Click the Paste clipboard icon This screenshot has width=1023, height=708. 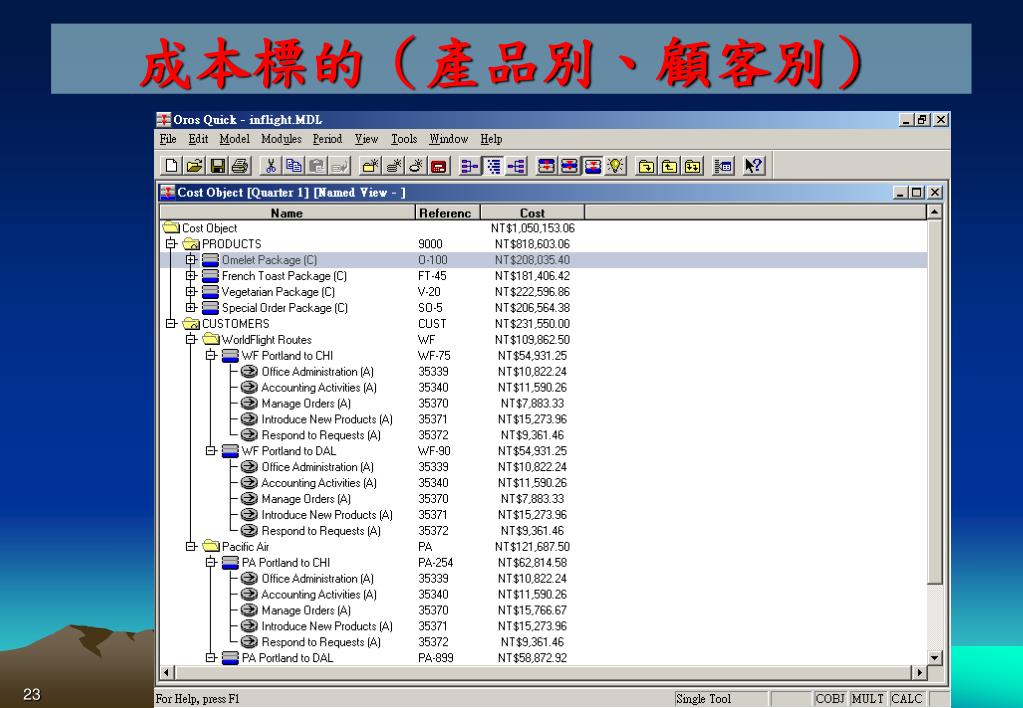[x=316, y=166]
